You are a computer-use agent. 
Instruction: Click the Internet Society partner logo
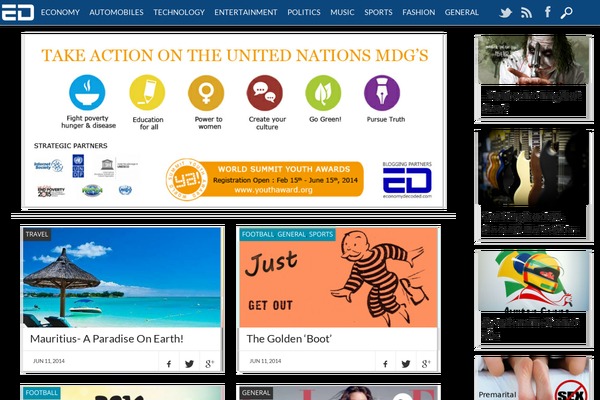pyautogui.click(x=49, y=166)
